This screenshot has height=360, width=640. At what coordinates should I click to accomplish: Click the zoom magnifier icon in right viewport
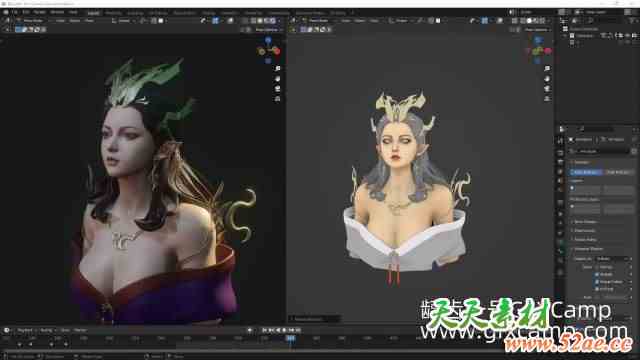click(547, 69)
